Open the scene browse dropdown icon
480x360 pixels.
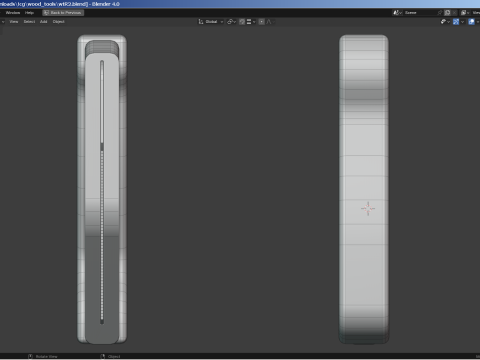coord(397,13)
